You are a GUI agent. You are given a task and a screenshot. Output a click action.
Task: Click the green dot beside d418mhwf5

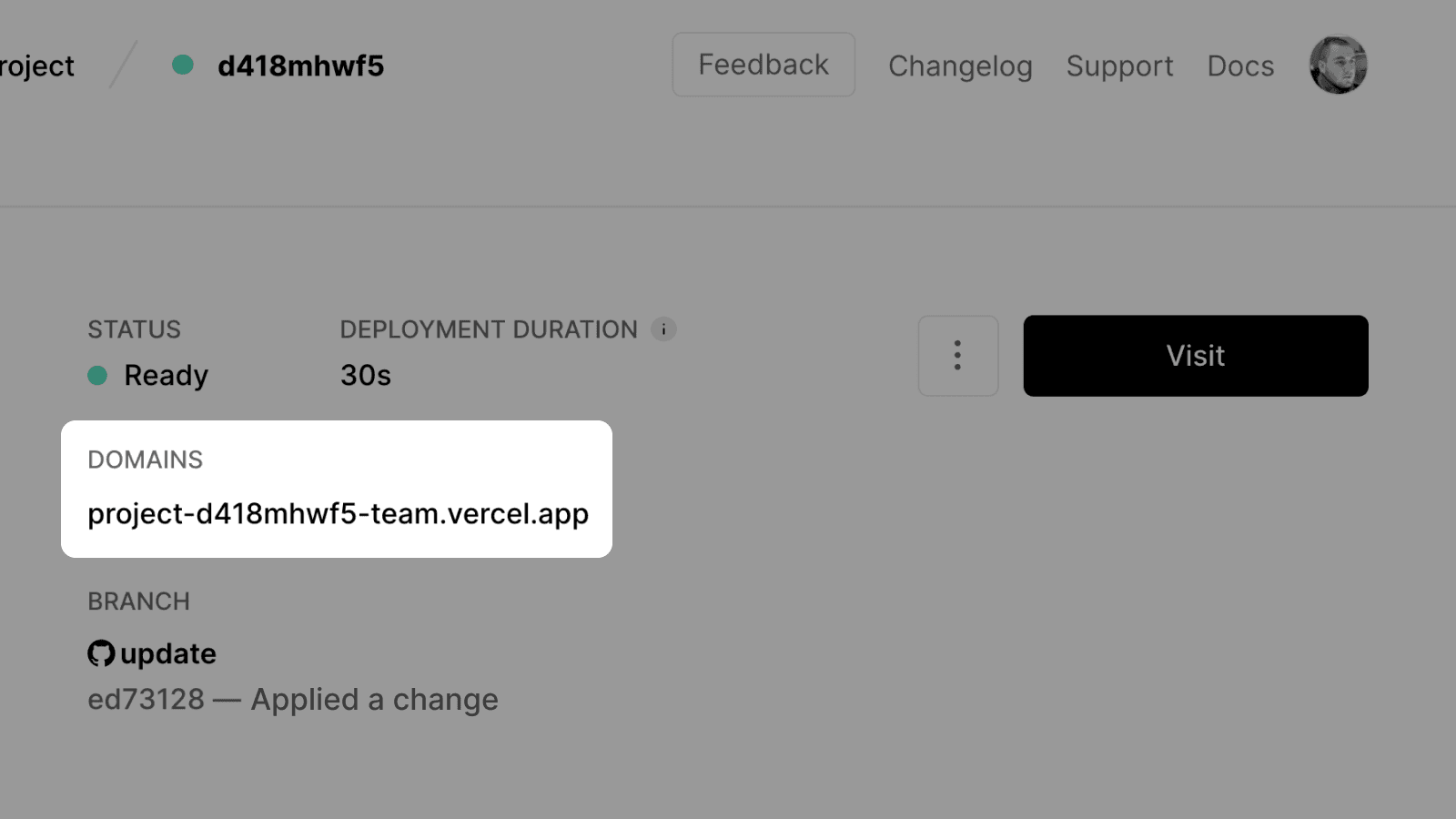click(183, 65)
